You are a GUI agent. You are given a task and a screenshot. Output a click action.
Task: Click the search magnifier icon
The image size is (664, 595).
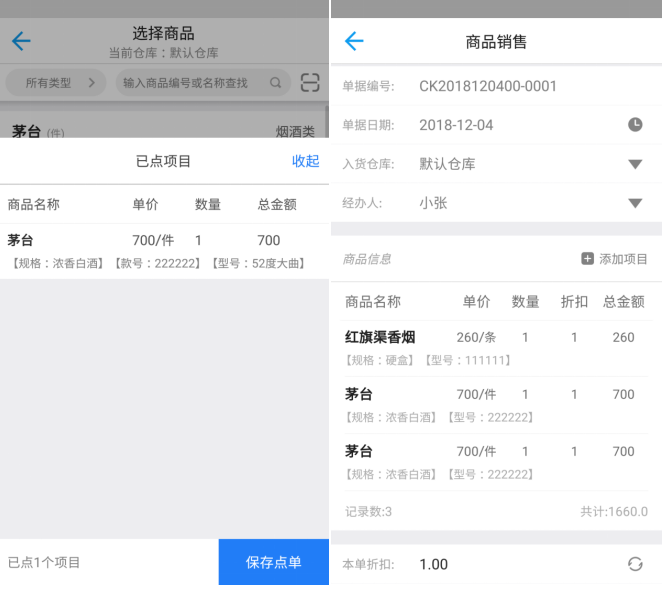275,83
